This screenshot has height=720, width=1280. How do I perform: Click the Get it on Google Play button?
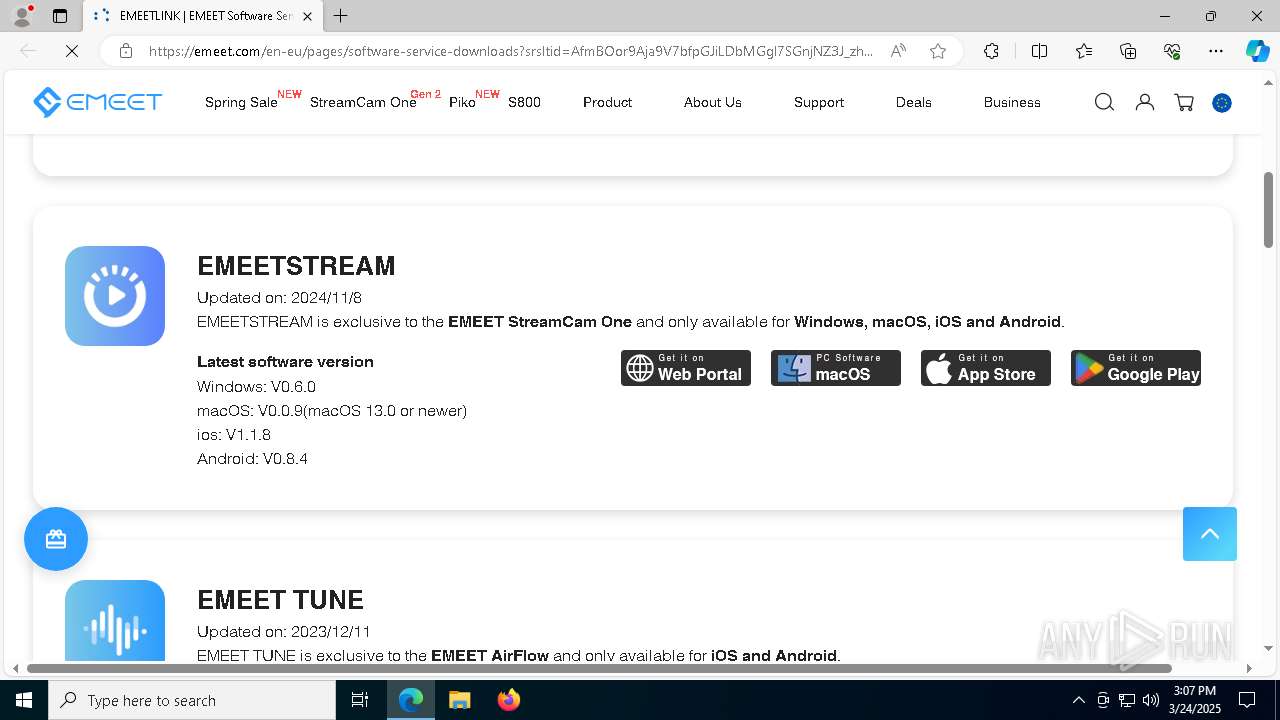point(1136,368)
